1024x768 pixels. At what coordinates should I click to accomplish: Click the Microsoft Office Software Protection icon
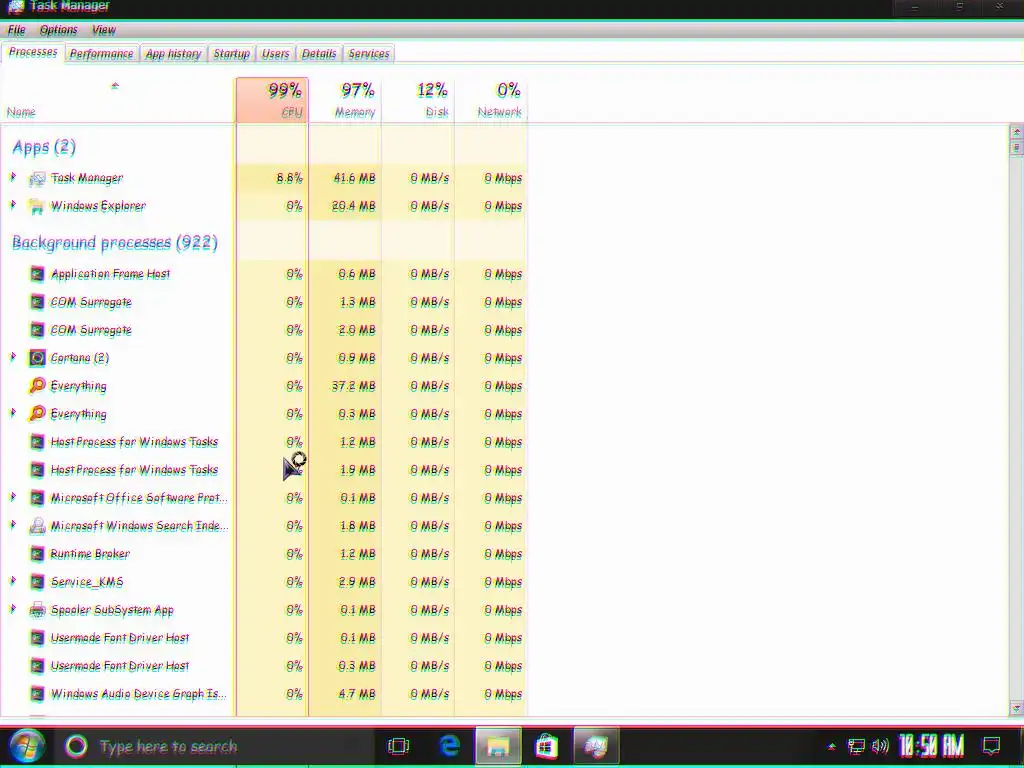coord(37,498)
